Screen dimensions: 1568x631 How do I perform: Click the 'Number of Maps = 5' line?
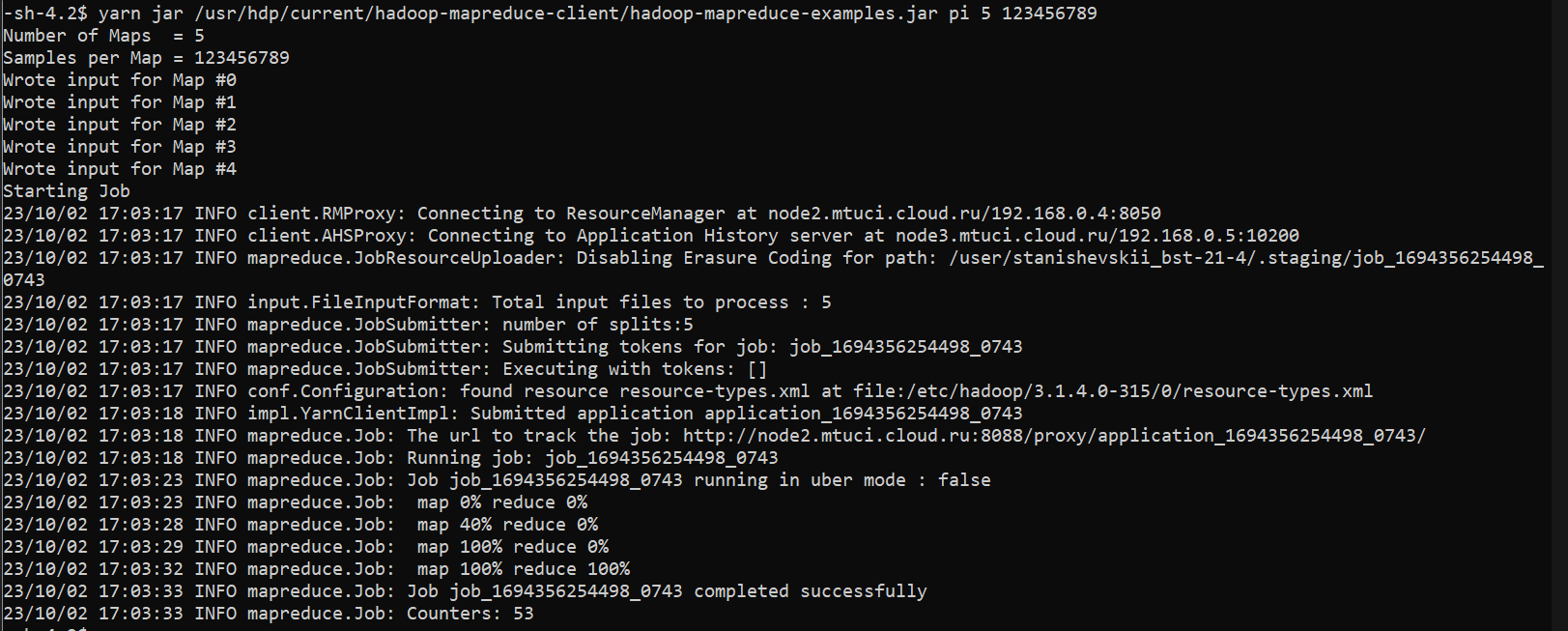[x=103, y=36]
